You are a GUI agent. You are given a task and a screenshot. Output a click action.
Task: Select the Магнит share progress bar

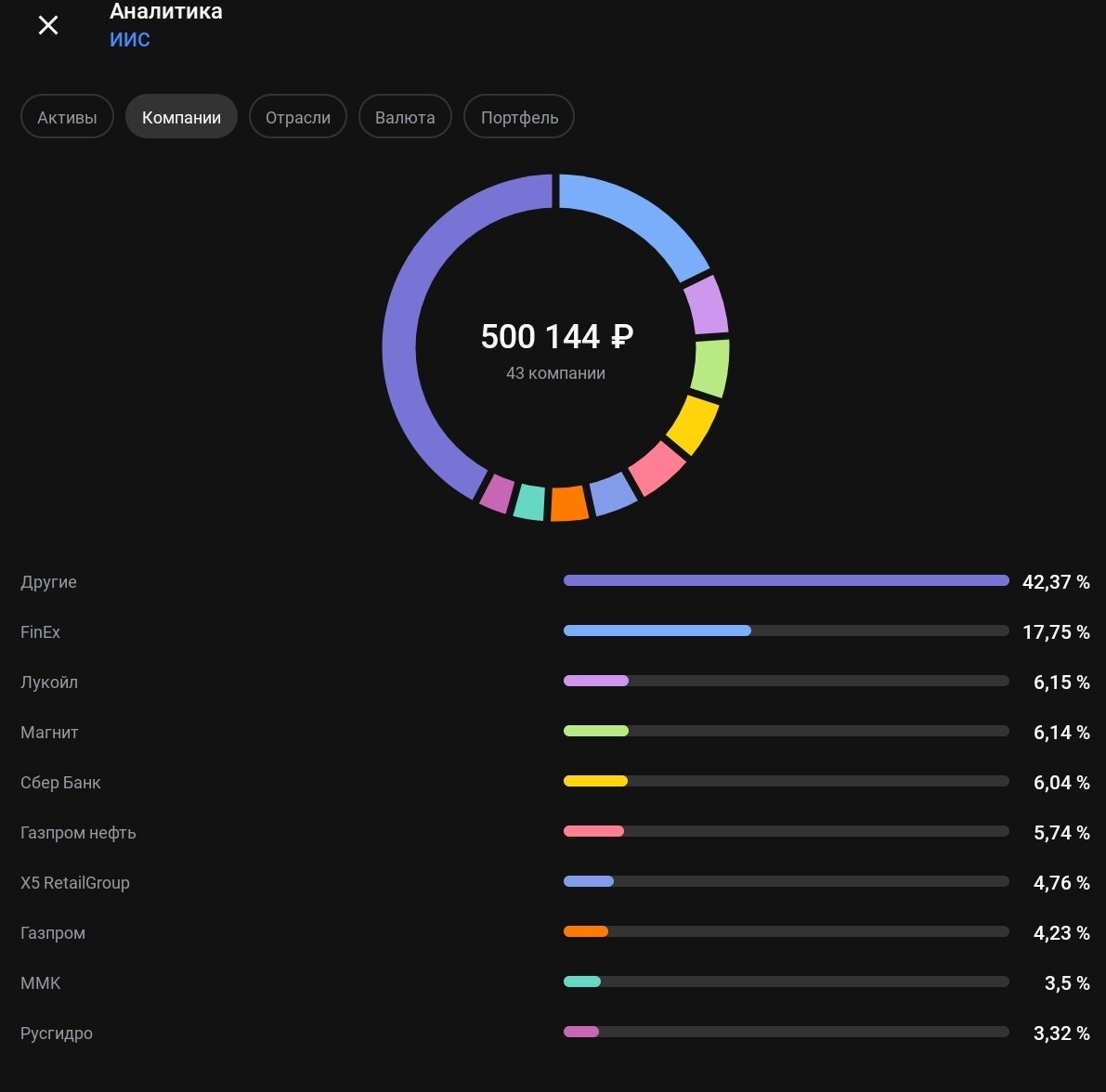[x=787, y=731]
